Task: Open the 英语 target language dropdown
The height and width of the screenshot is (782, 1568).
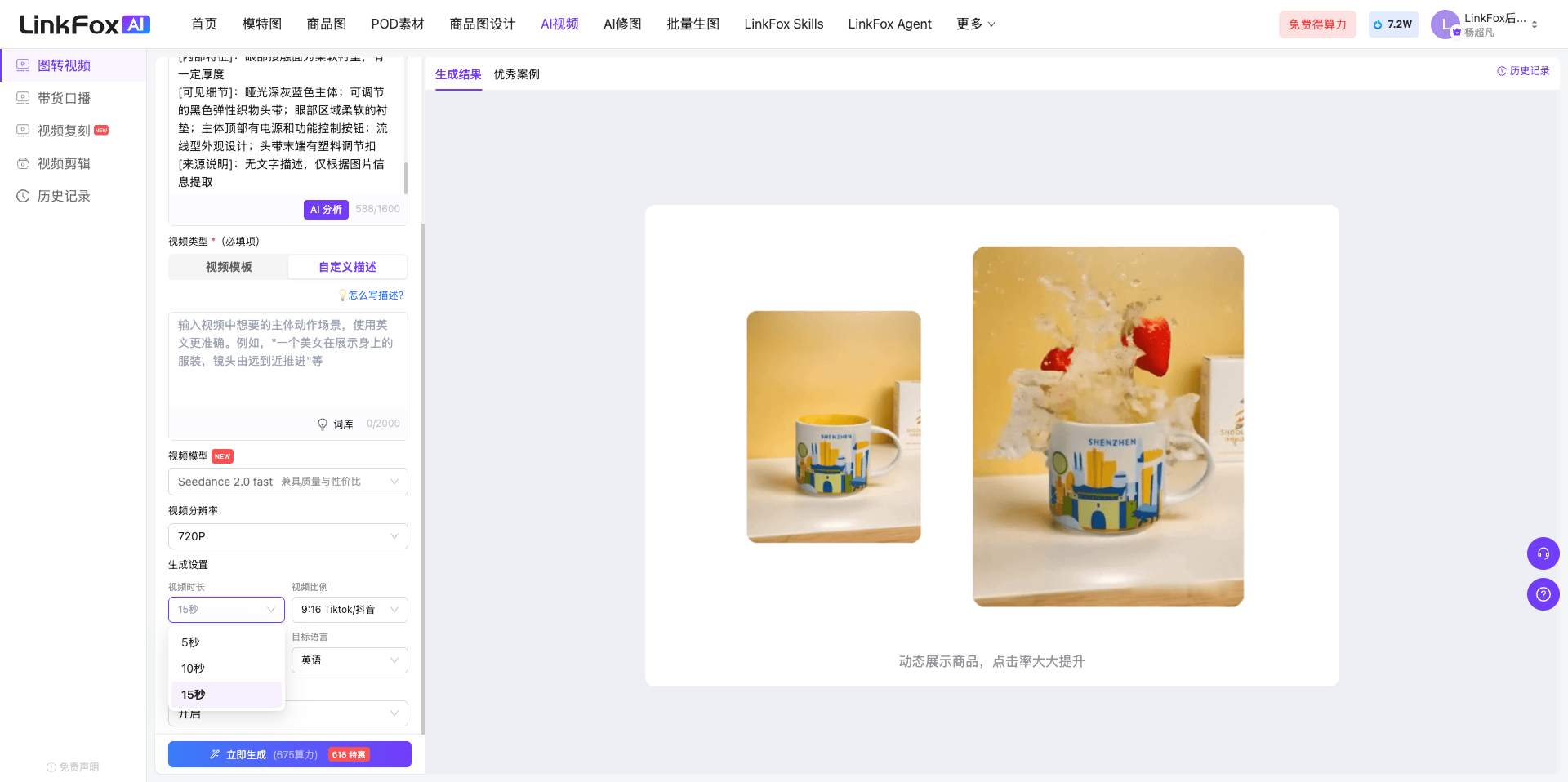Action: click(x=350, y=660)
